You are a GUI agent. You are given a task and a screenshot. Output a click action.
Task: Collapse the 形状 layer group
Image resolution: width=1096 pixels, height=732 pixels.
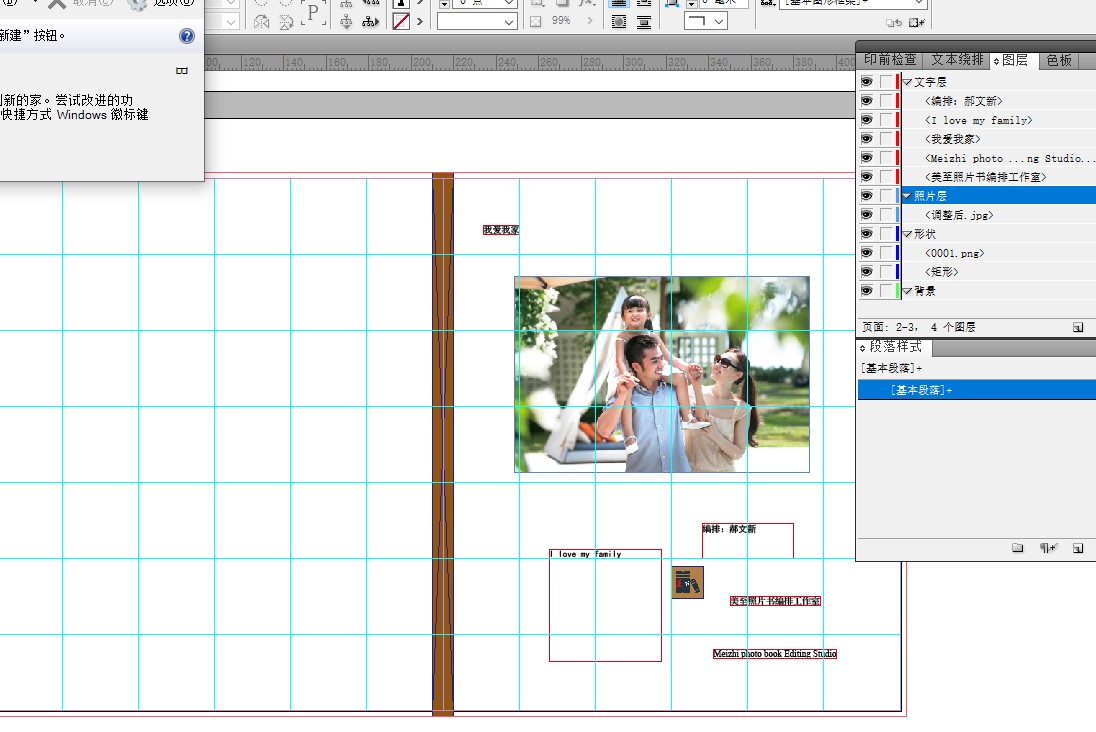907,234
